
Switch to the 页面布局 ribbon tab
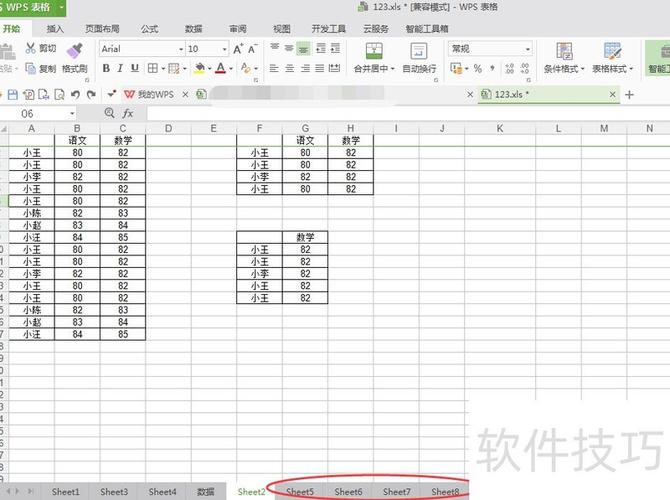[102, 29]
